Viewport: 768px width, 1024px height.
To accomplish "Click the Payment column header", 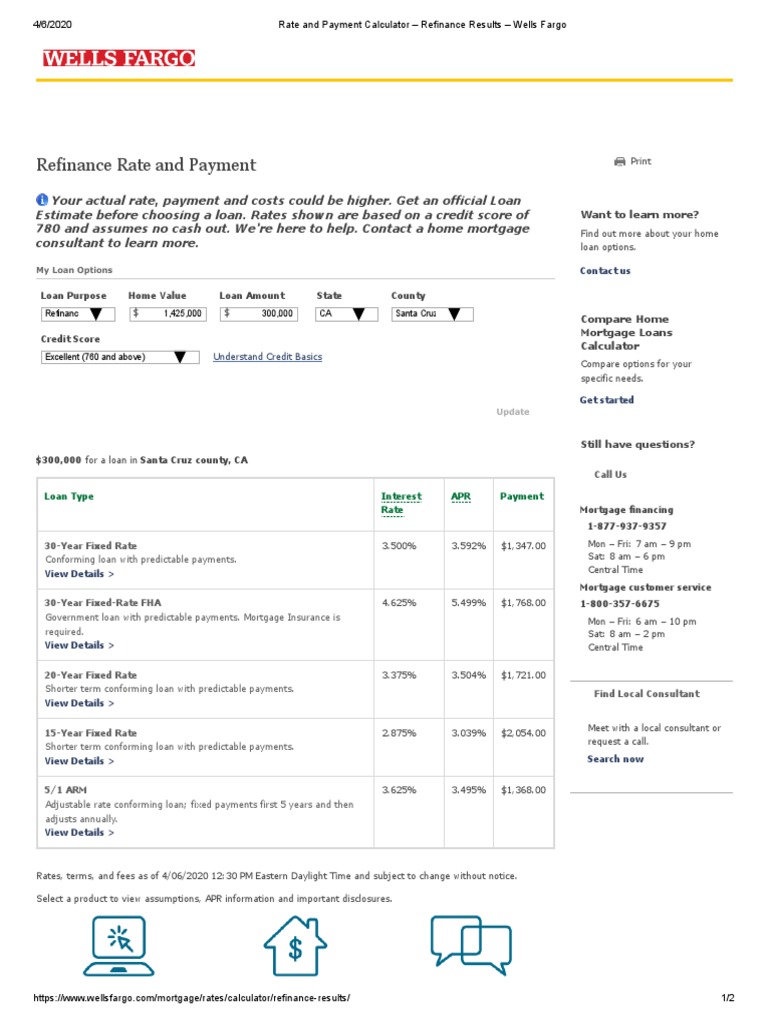I will [522, 496].
